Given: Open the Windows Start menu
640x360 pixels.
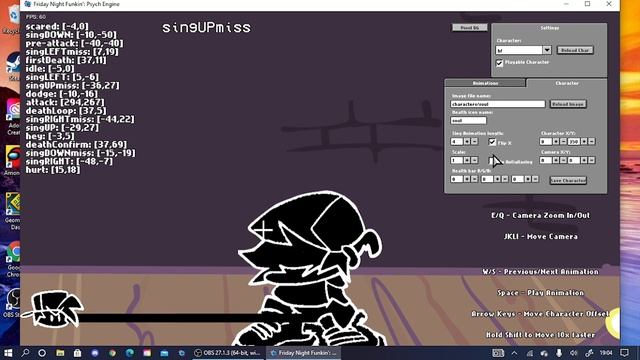Looking at the screenshot, I should 8,353.
